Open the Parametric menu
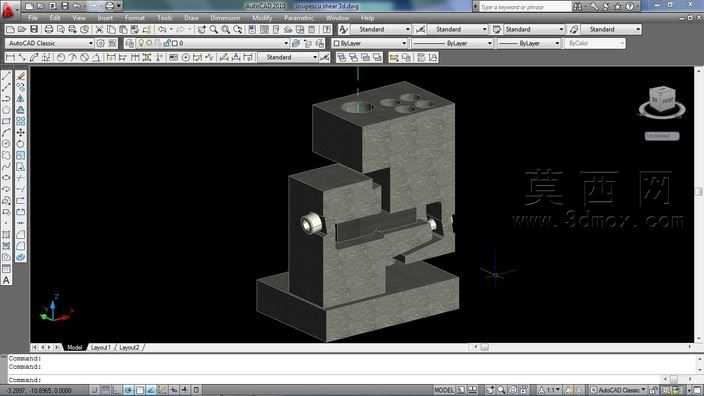704x396 pixels. 299,18
